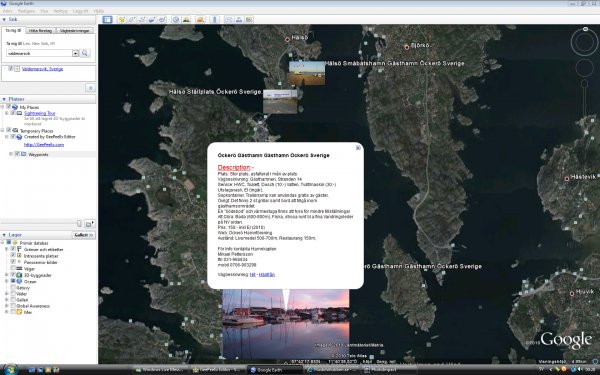
Task: Enable the Vägar layer checkbox
Action: 13,269
